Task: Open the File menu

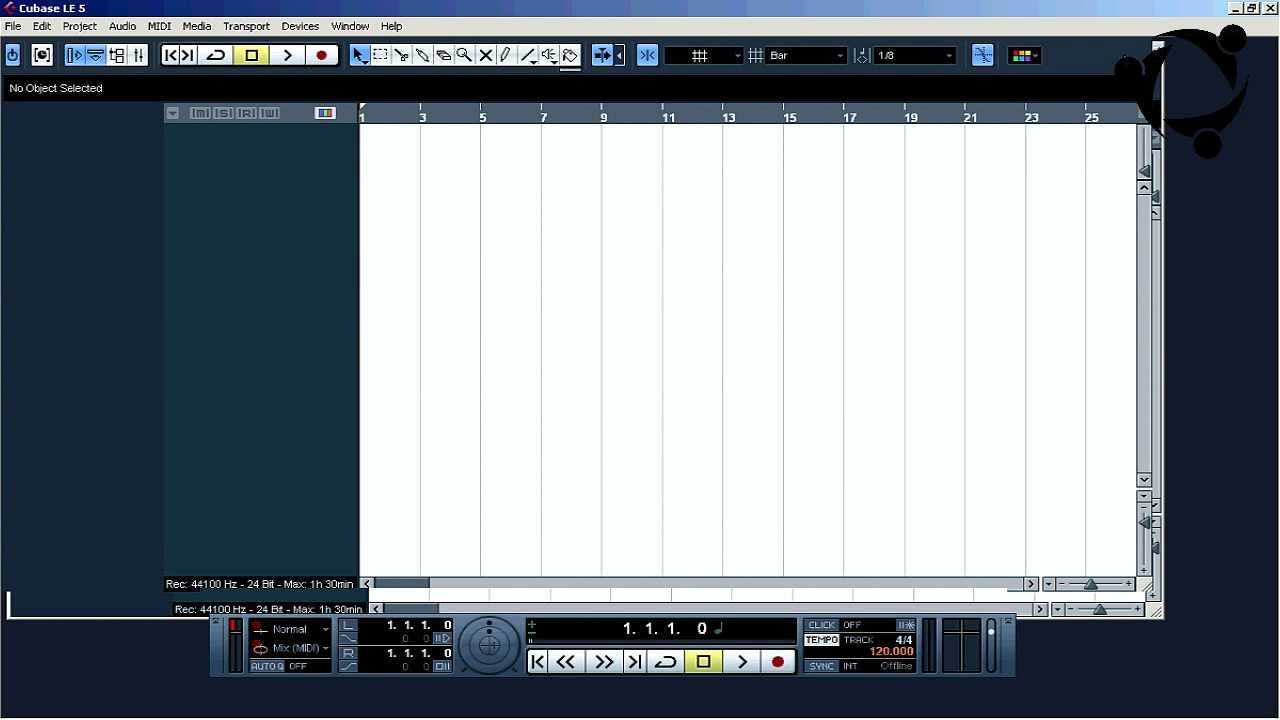Action: (13, 26)
